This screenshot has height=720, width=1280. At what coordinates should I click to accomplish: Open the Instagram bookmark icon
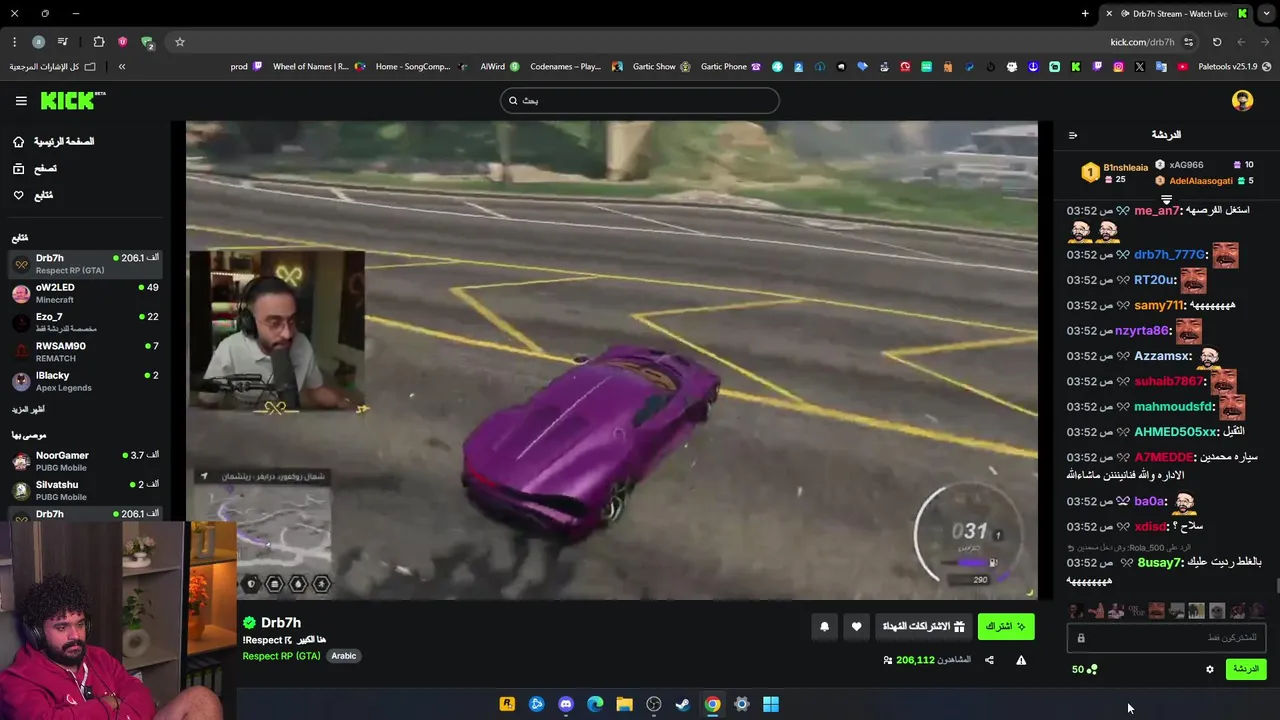[1118, 67]
